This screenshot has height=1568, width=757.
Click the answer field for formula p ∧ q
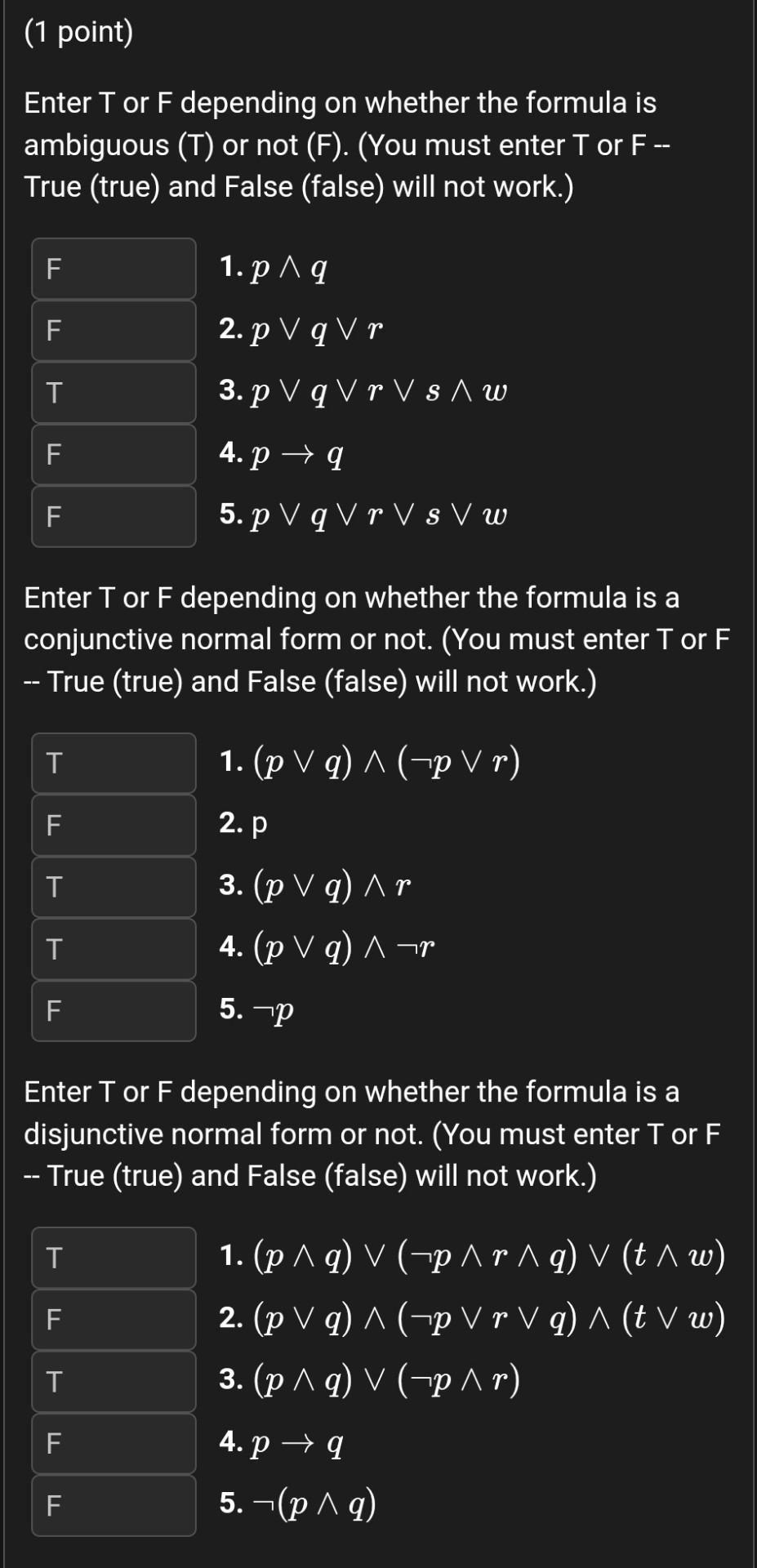(113, 269)
